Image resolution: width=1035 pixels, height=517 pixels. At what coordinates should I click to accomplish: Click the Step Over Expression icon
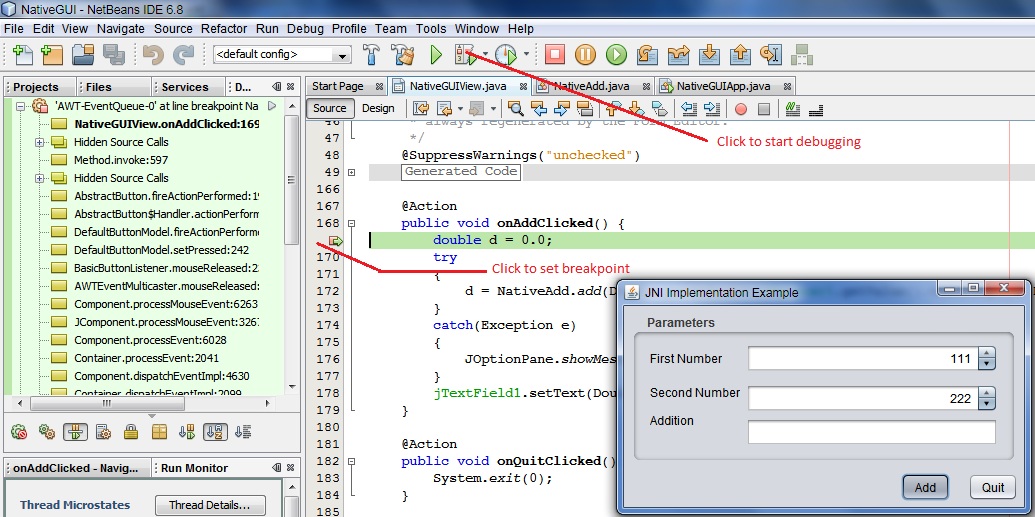[x=678, y=55]
